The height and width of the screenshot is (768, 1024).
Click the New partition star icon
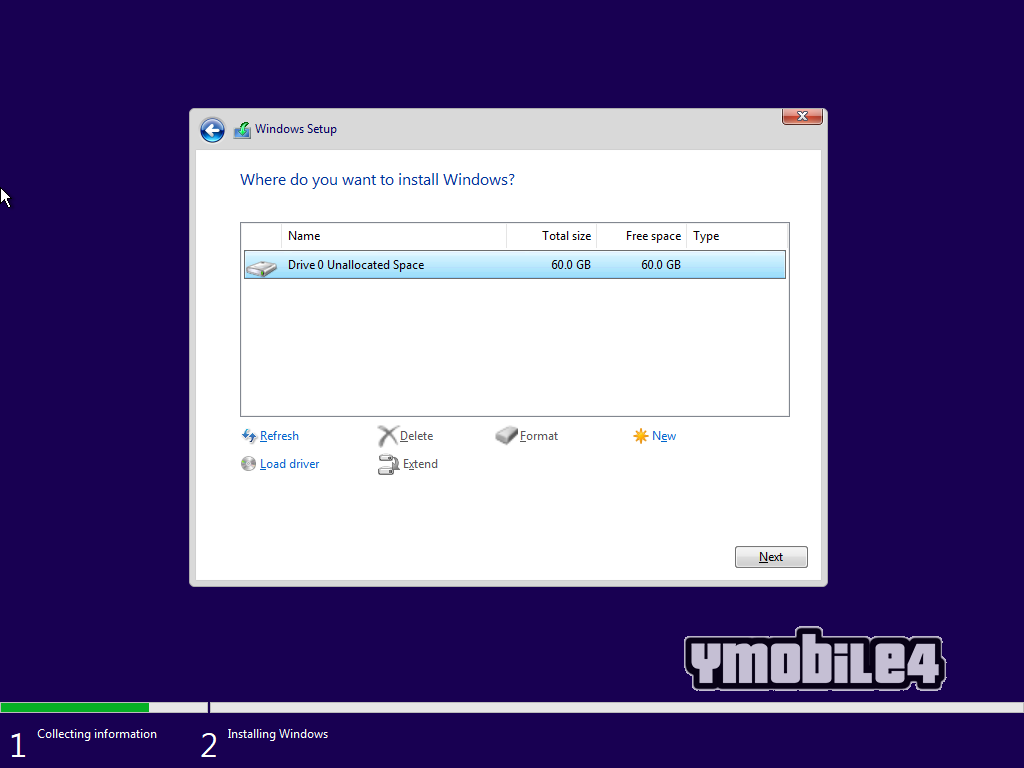pyautogui.click(x=641, y=436)
